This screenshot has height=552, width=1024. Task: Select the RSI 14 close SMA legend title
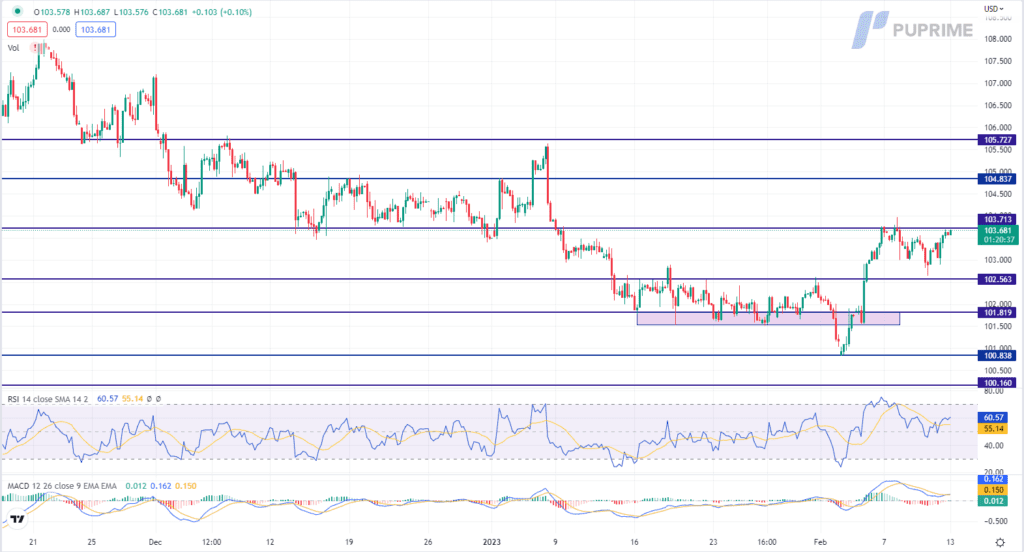click(48, 398)
